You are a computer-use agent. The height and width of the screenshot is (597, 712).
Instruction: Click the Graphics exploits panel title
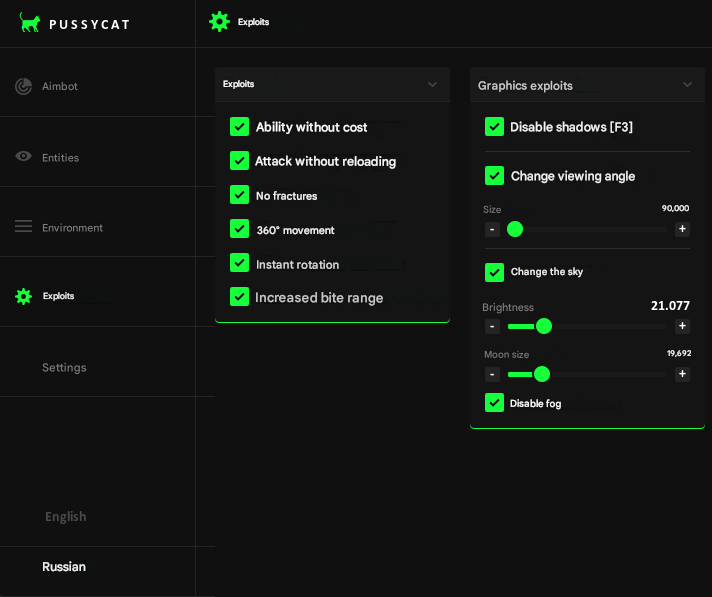click(525, 86)
